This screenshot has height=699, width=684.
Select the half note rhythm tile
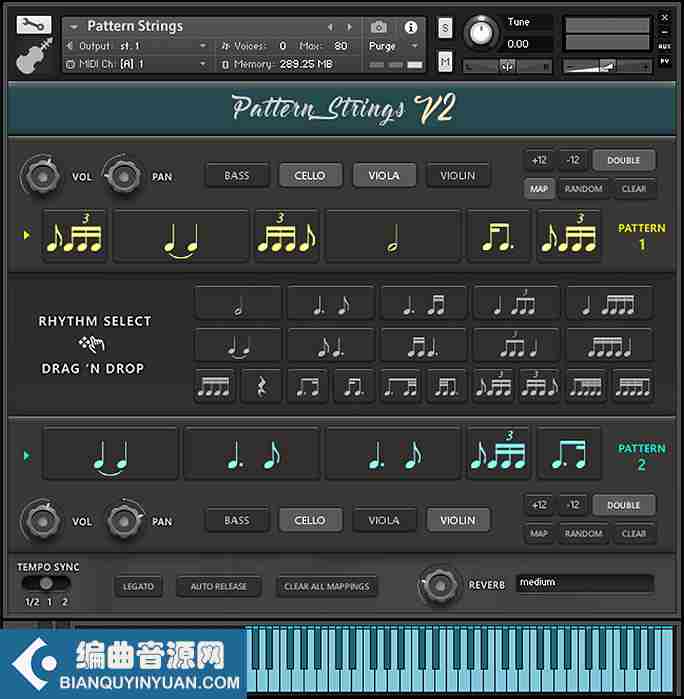pos(238,303)
